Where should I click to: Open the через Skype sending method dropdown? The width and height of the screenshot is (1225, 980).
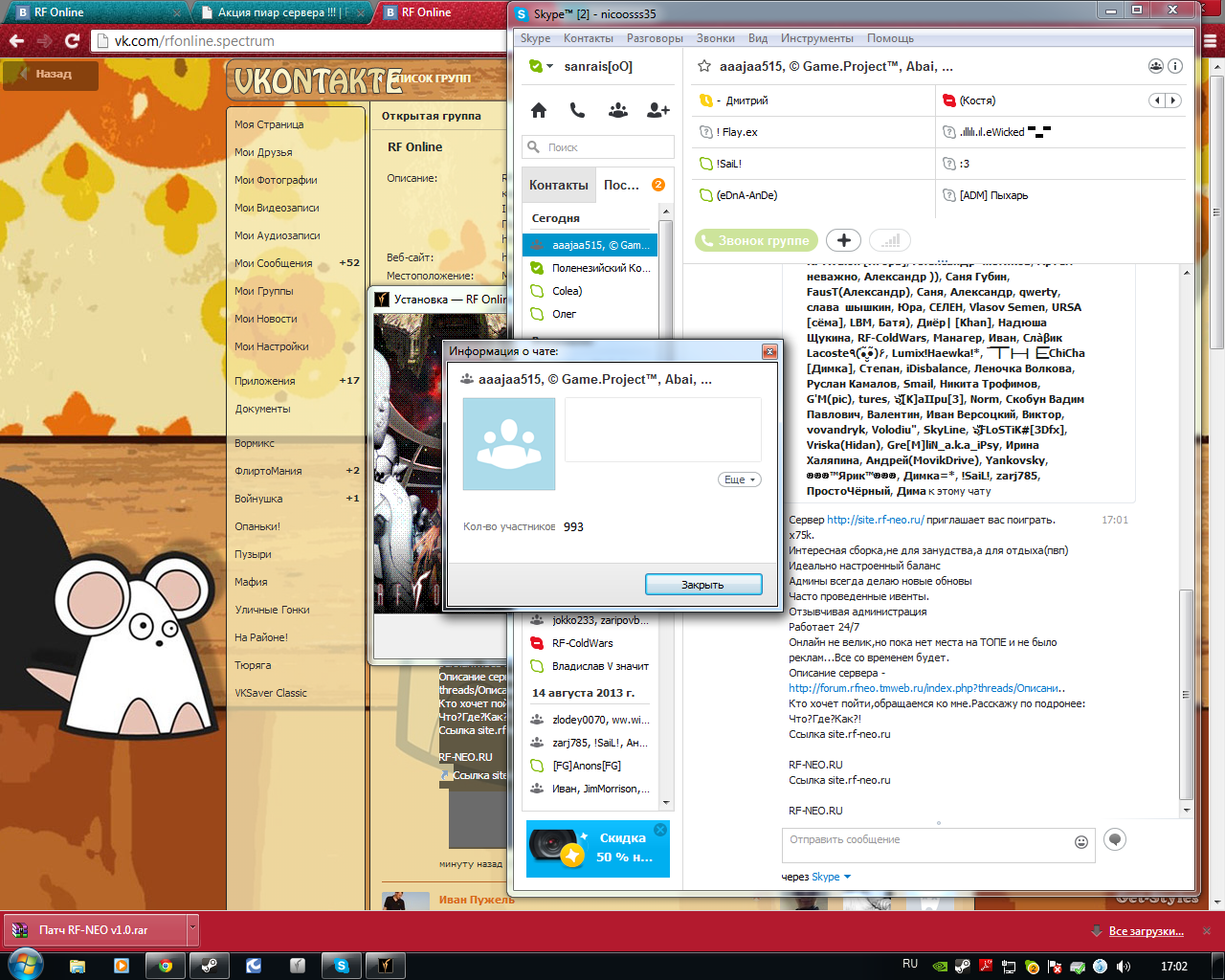pos(831,877)
